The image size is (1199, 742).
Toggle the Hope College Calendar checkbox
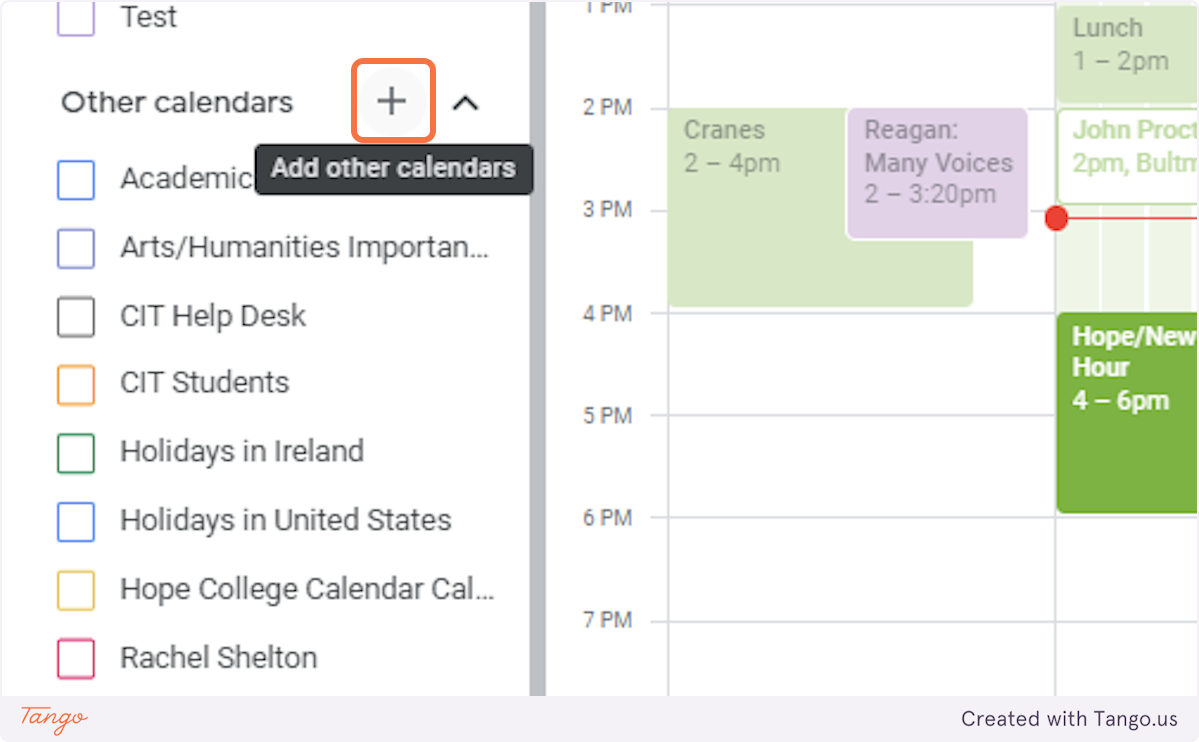point(76,590)
